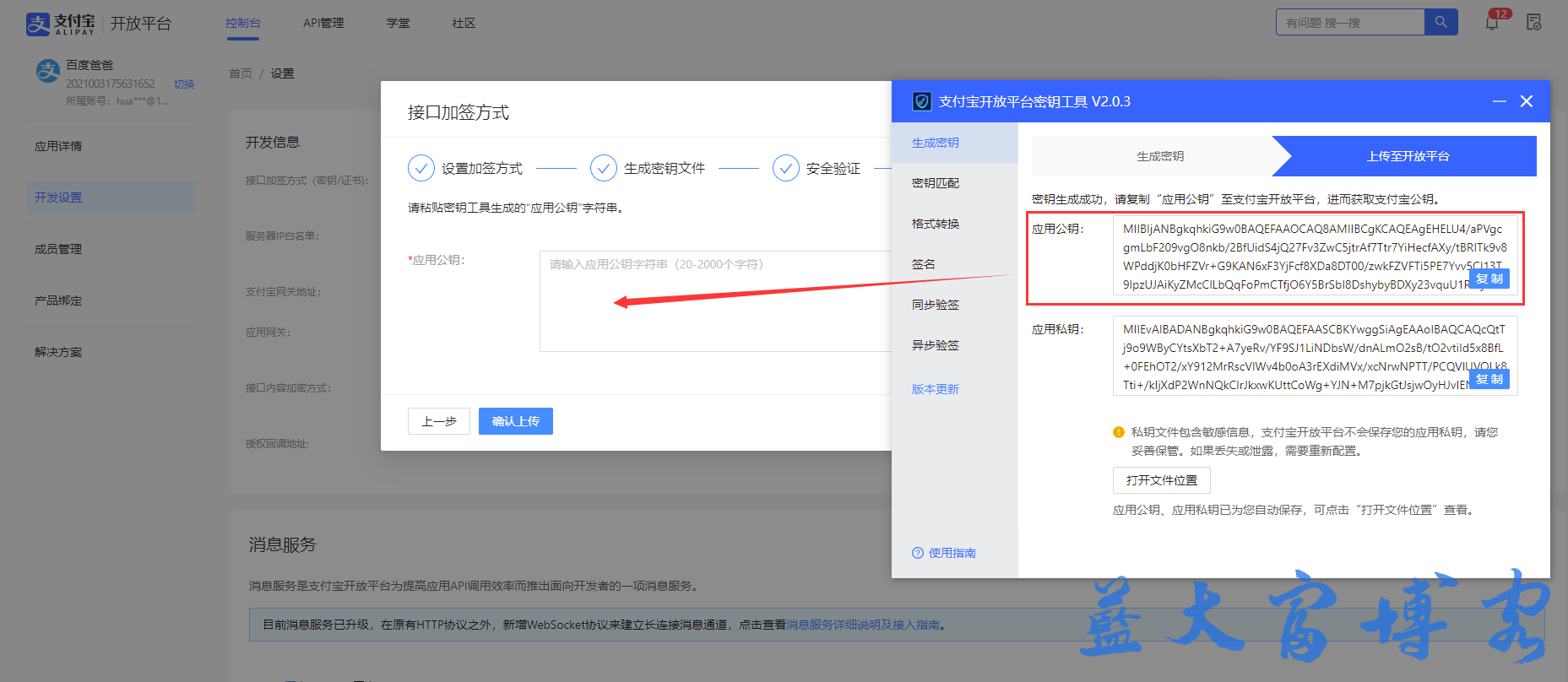Screen dimensions: 1568x682
Task: Click the 接口加签方式 dialog title
Action: point(458,112)
